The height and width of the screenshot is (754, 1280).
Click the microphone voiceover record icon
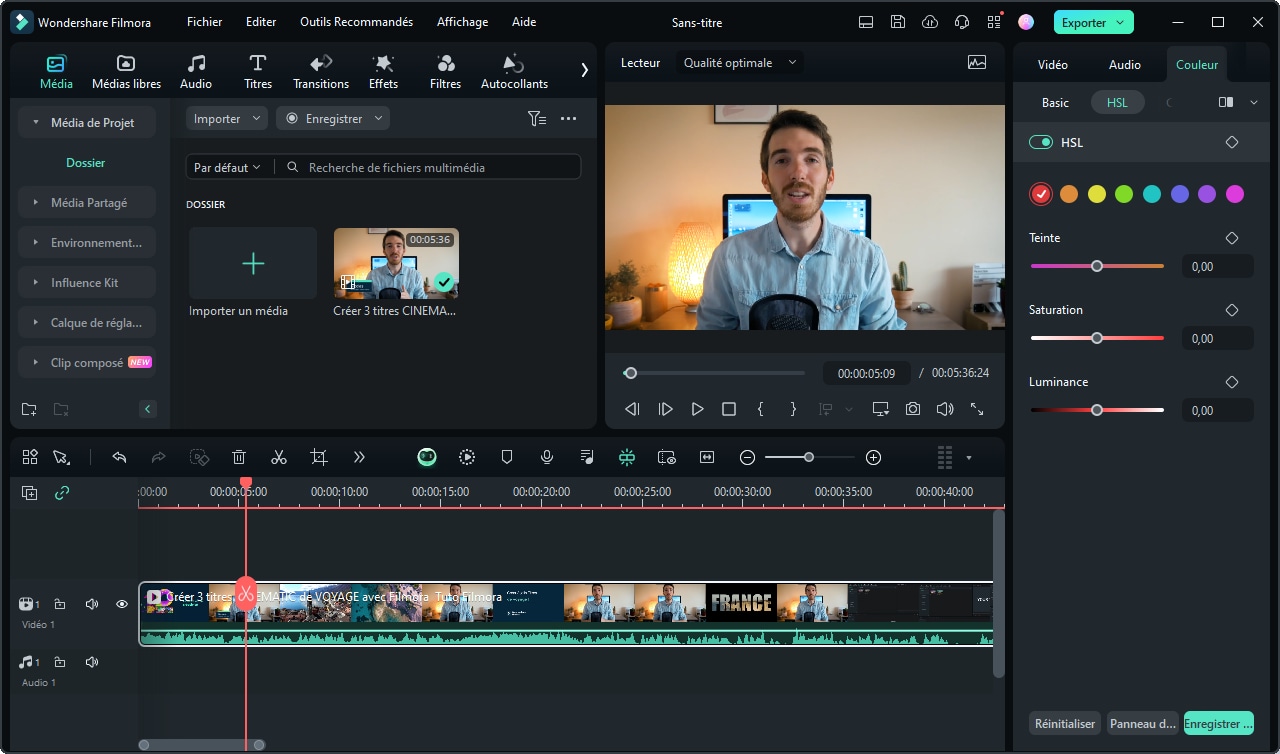[x=547, y=457]
